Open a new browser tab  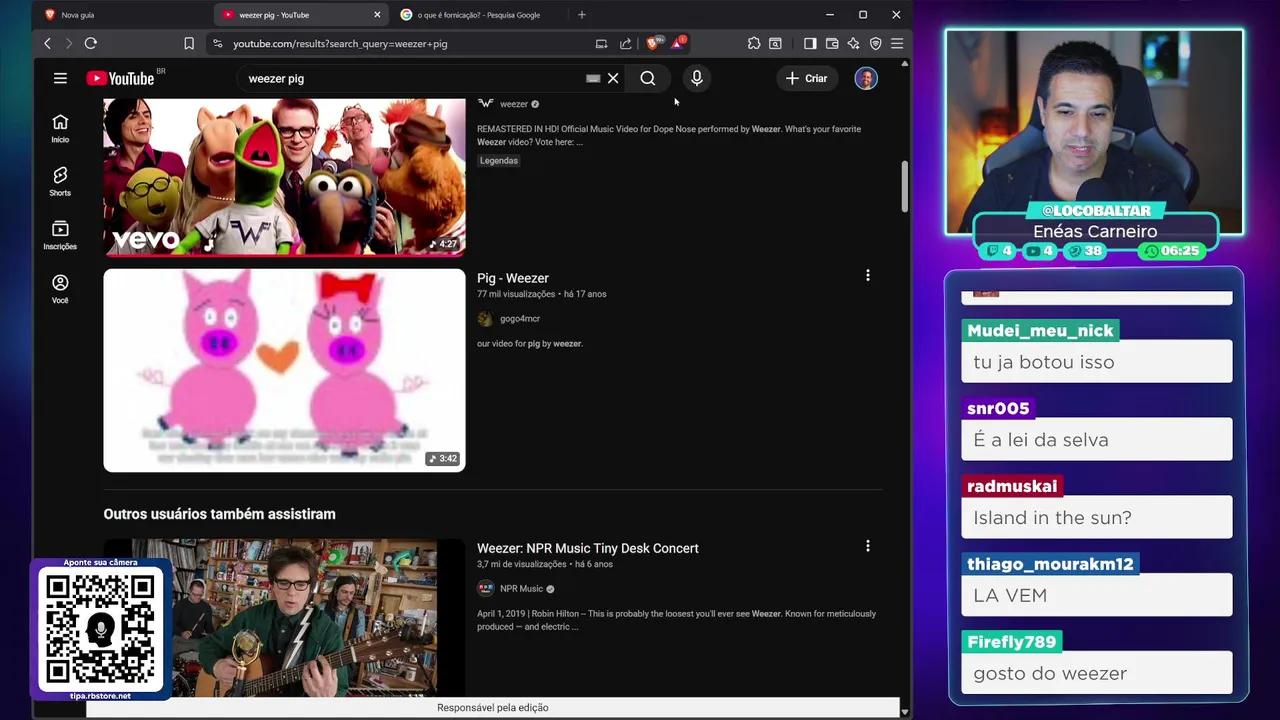(582, 15)
